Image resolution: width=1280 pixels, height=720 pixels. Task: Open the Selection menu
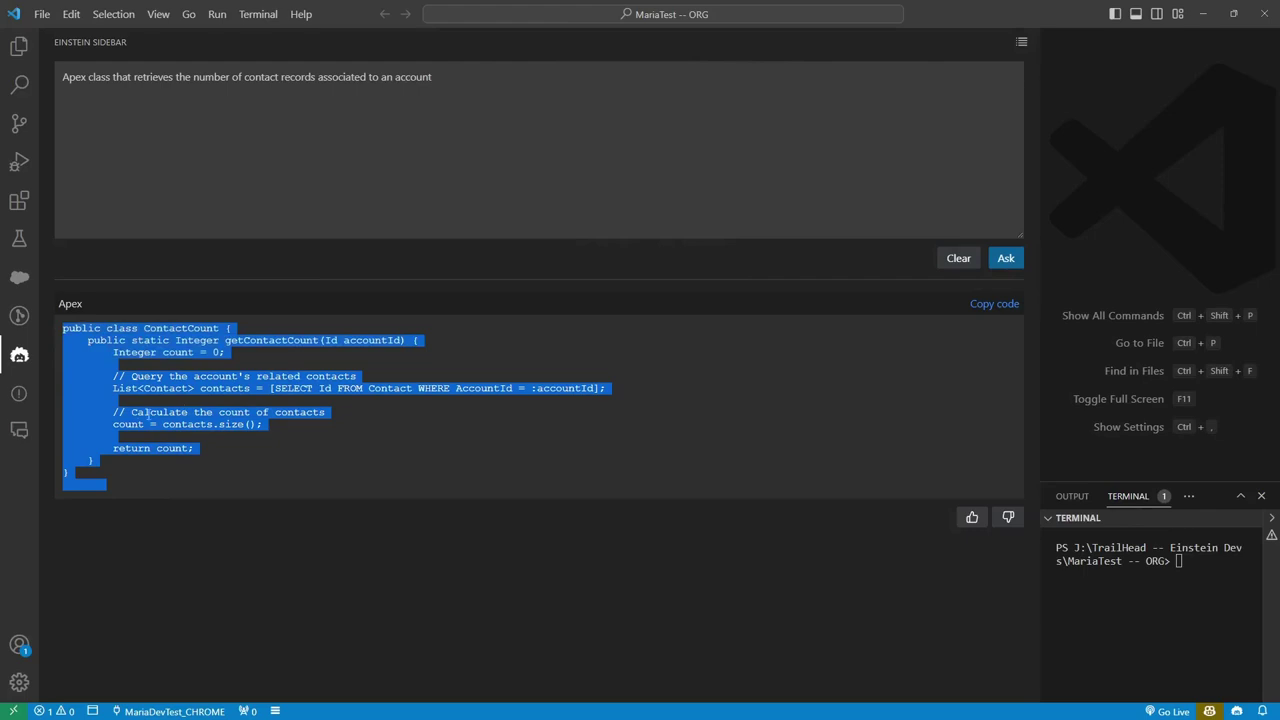(x=114, y=14)
